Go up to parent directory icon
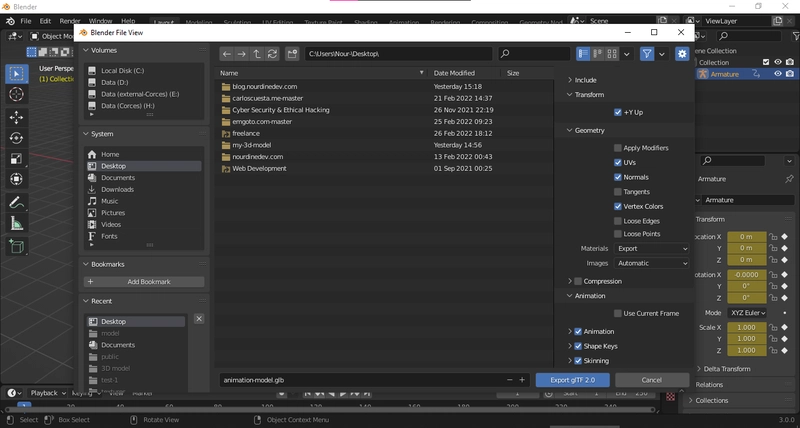This screenshot has height=428, width=800. tap(257, 54)
